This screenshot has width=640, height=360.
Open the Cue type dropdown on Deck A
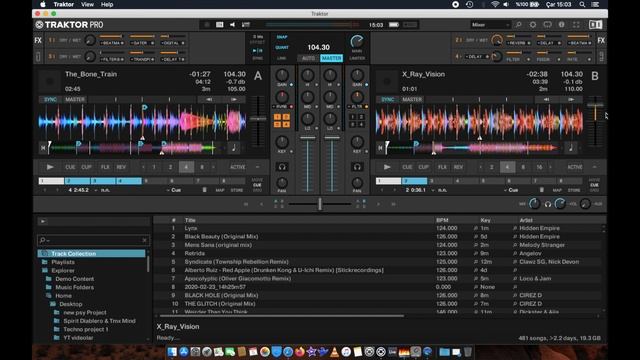[174, 190]
